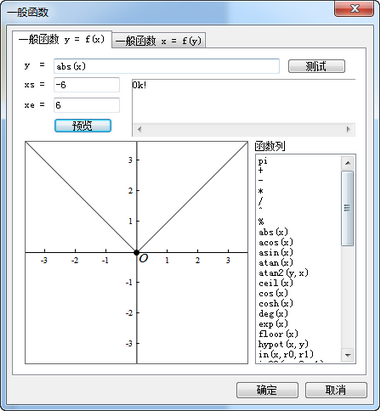This screenshot has width=380, height=411.
Task: Click the 预览 preview button
Action: pos(83,126)
